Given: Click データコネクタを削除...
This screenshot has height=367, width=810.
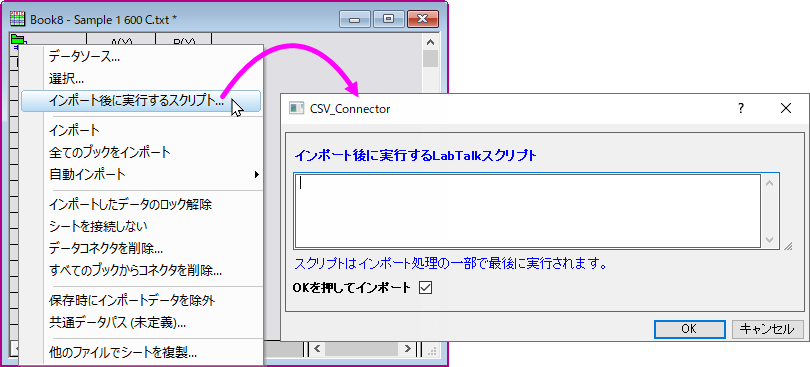Looking at the screenshot, I should coord(141,248).
